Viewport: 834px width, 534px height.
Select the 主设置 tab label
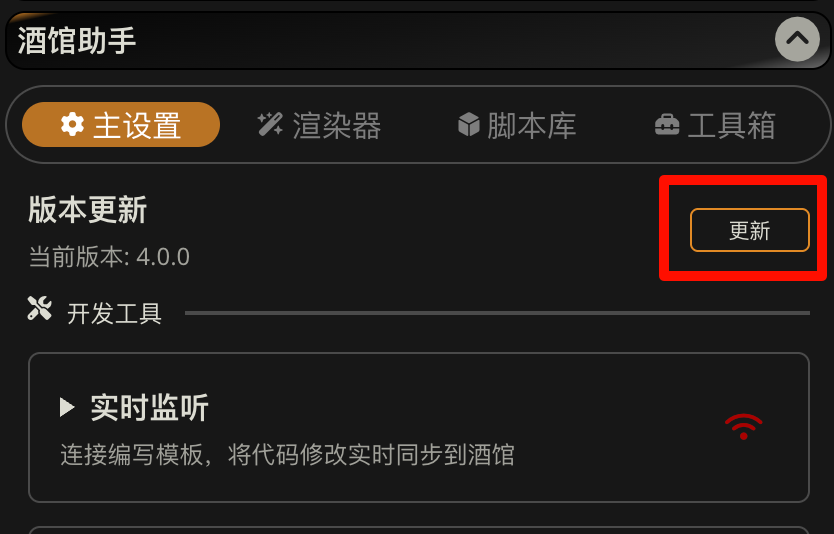pyautogui.click(x=137, y=126)
